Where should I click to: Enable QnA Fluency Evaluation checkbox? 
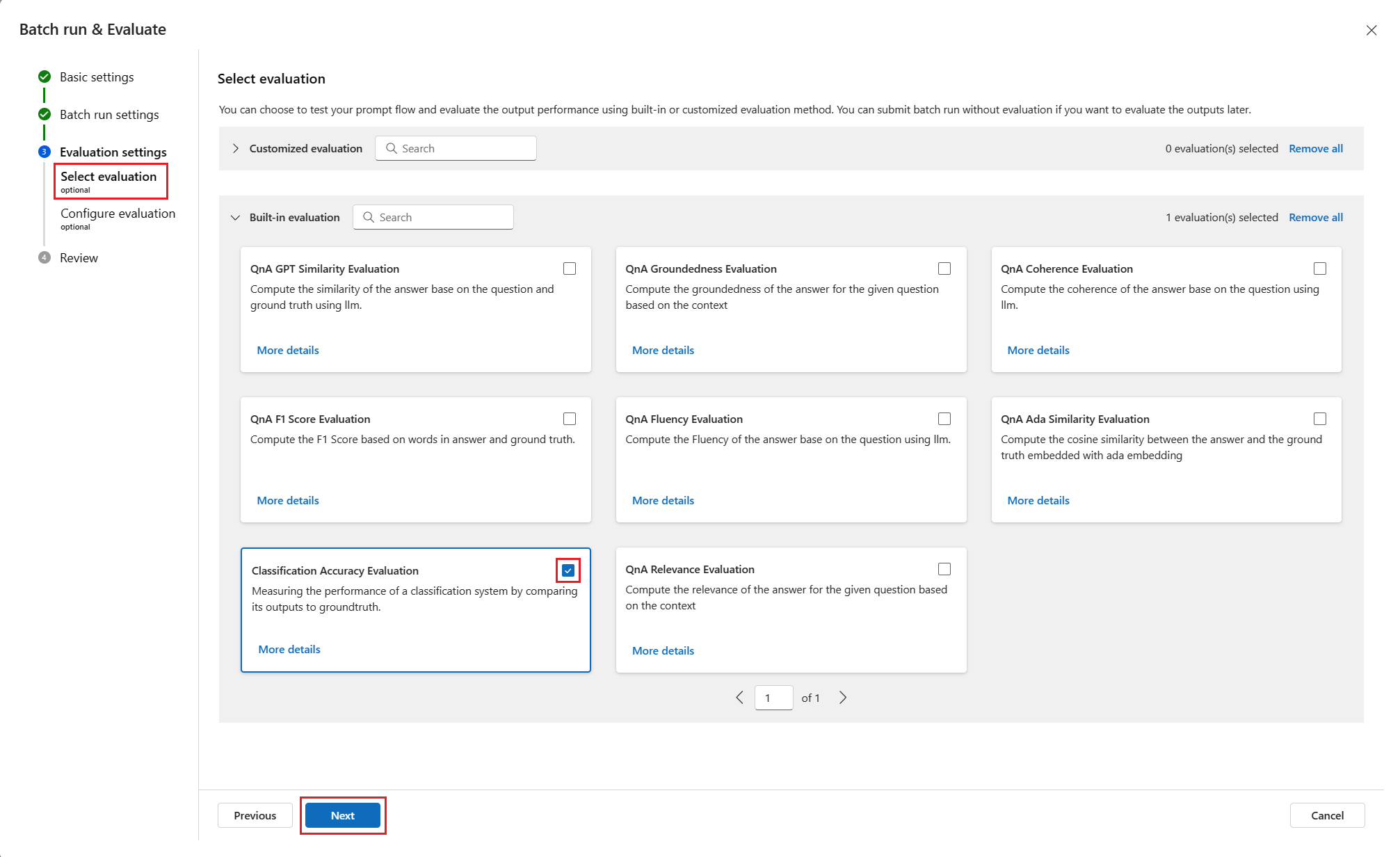(x=944, y=419)
